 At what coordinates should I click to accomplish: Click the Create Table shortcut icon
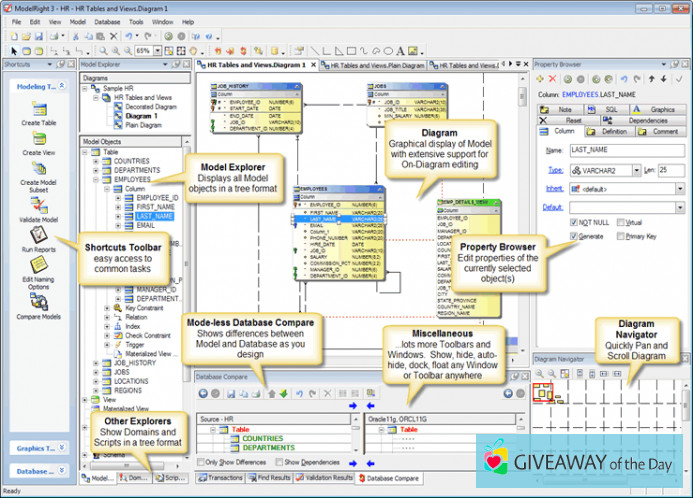point(38,111)
